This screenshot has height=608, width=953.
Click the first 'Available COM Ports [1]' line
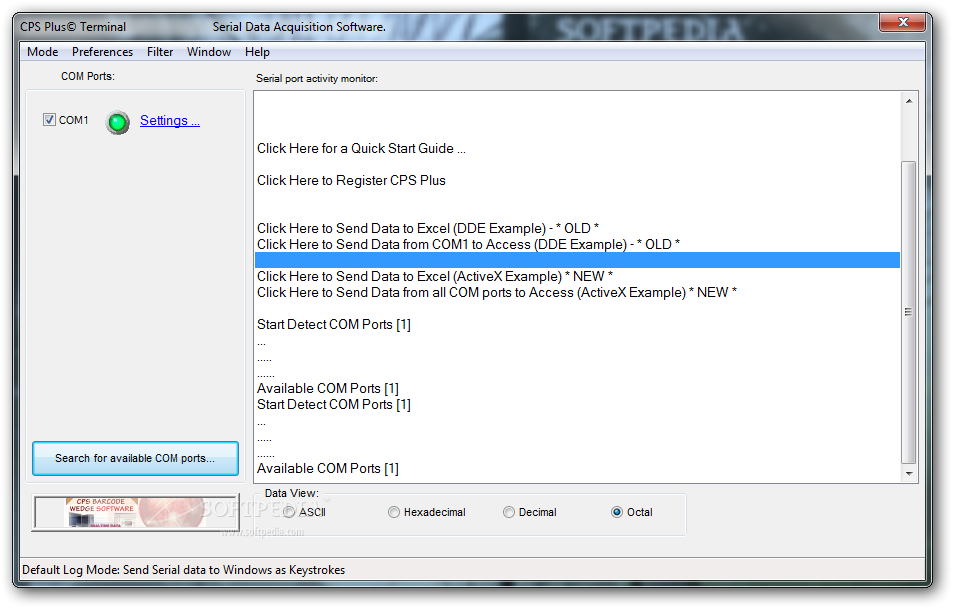pos(328,389)
